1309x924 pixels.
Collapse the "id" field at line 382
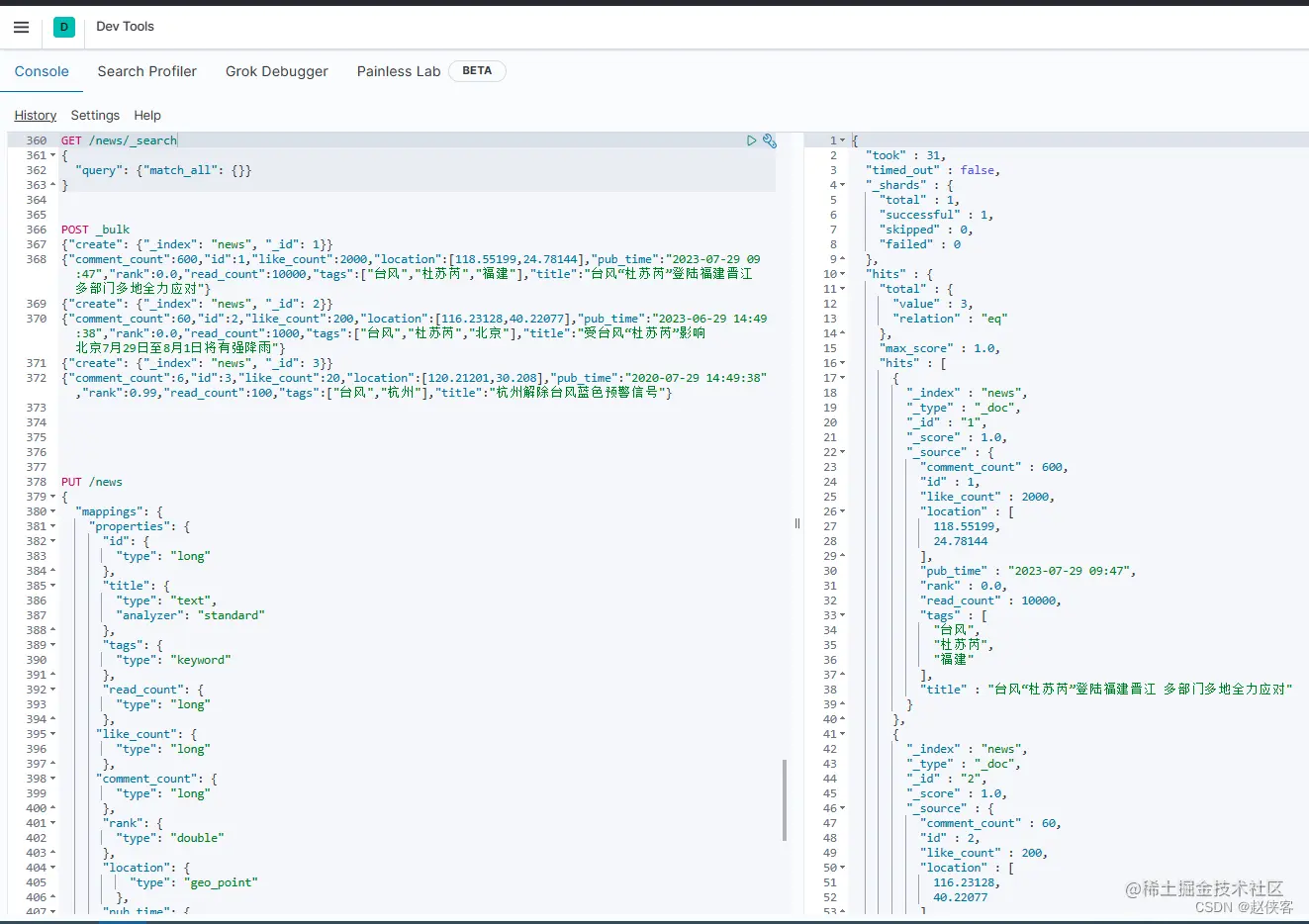coord(53,541)
